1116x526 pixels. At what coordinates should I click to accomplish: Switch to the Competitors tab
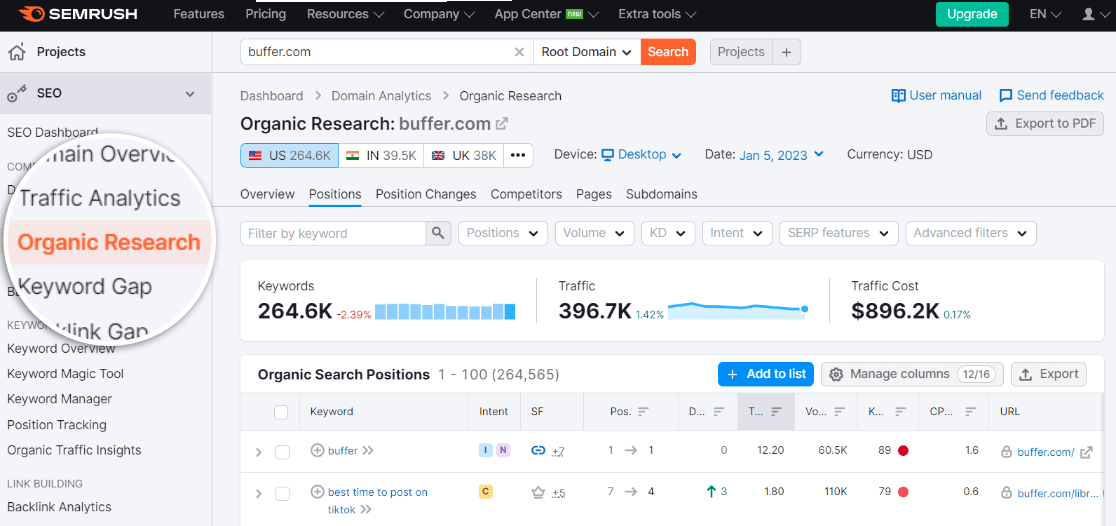coord(526,194)
